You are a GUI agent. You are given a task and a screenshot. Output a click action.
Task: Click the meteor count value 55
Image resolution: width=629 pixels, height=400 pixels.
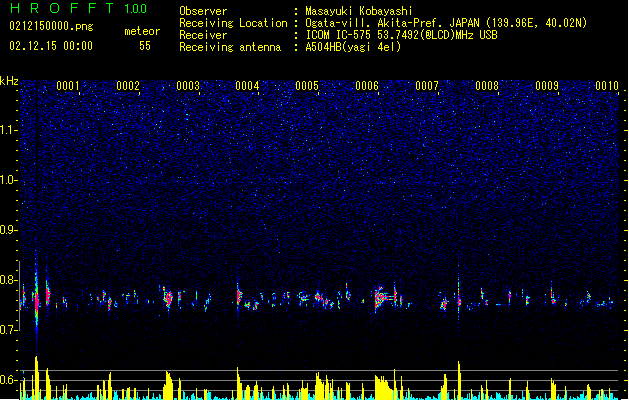[x=145, y=46]
